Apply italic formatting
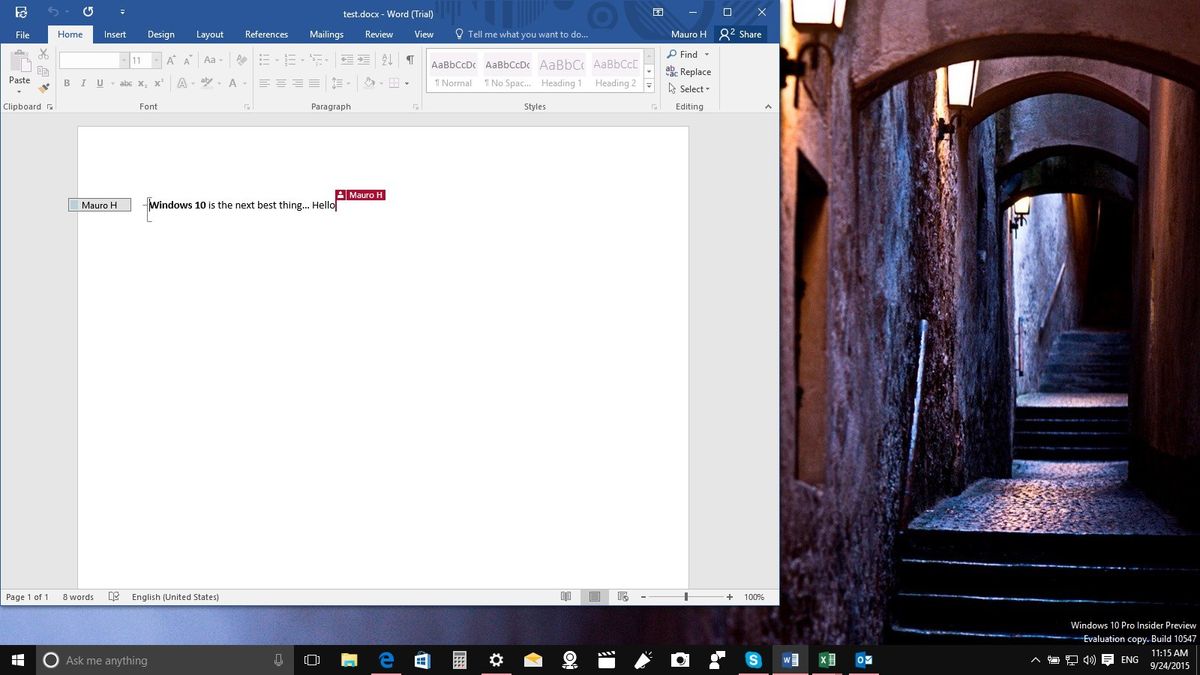Viewport: 1200px width, 675px height. tap(84, 83)
